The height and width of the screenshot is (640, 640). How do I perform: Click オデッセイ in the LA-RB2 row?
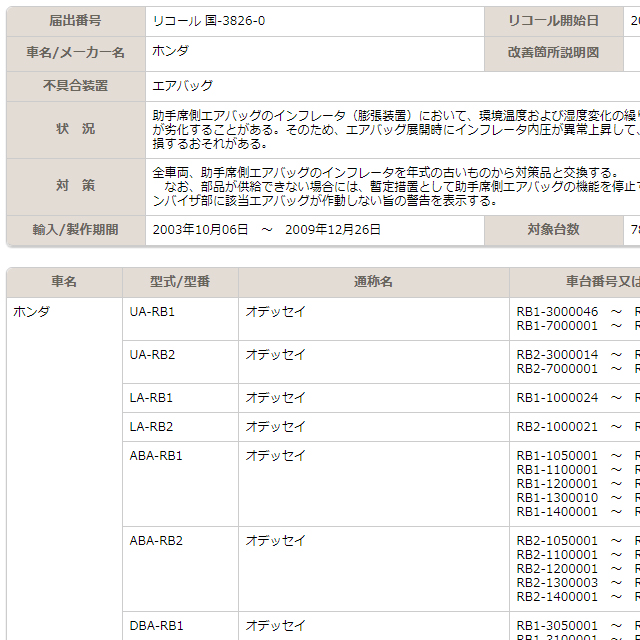(276, 427)
